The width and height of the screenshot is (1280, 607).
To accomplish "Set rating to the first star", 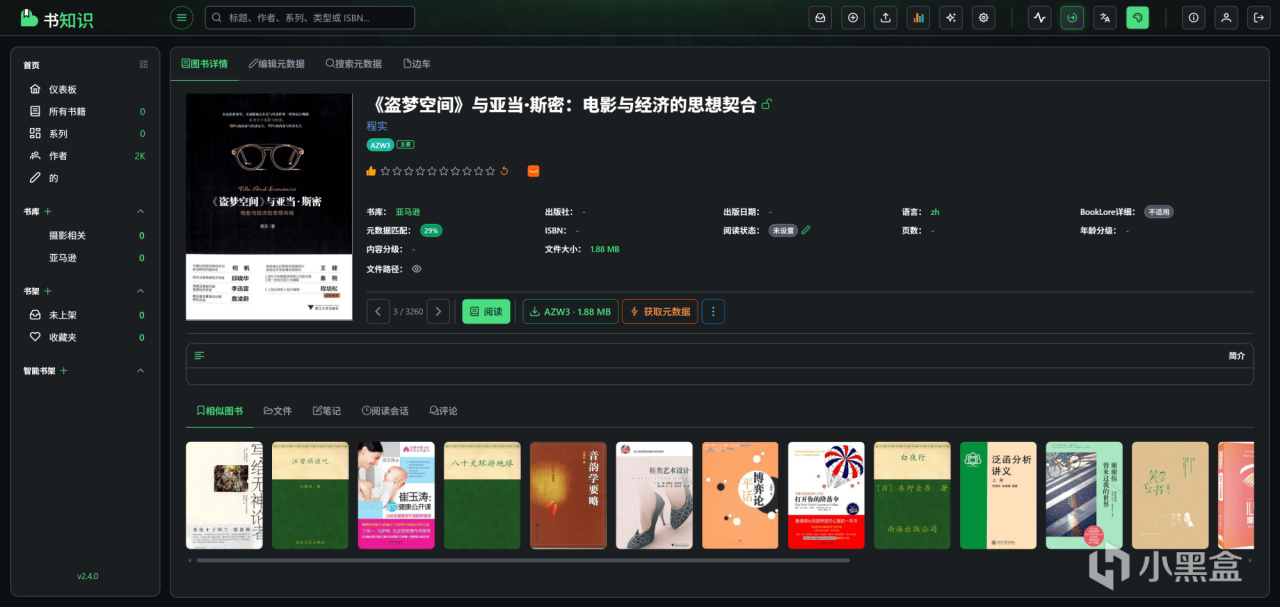I will (x=385, y=171).
